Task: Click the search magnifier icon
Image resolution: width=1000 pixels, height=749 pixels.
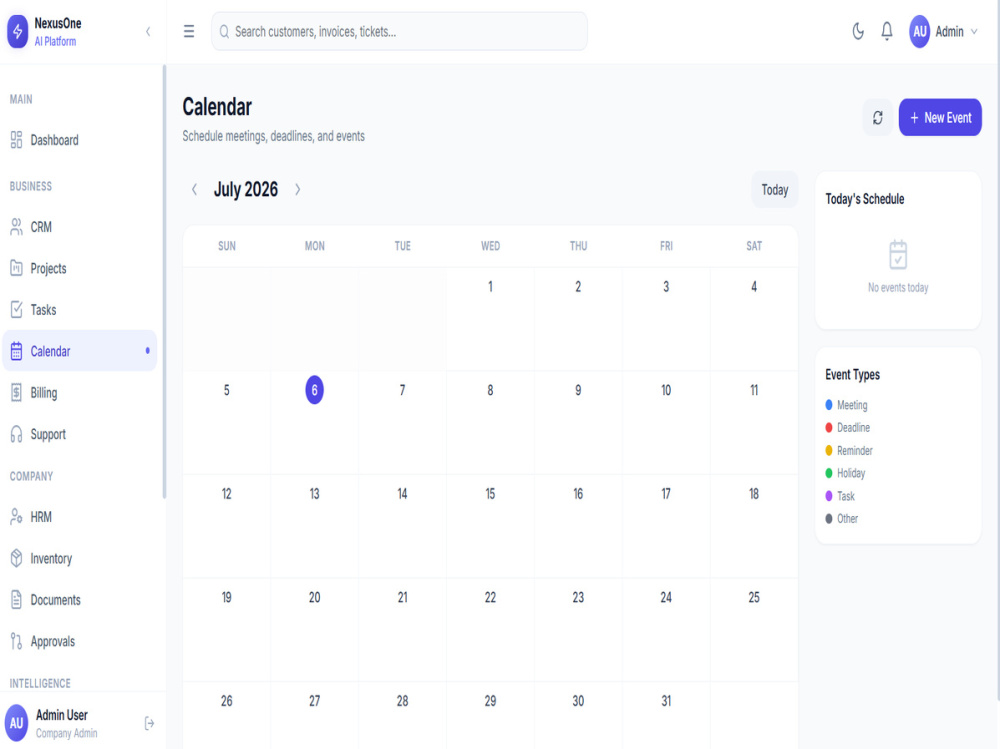Action: click(224, 31)
